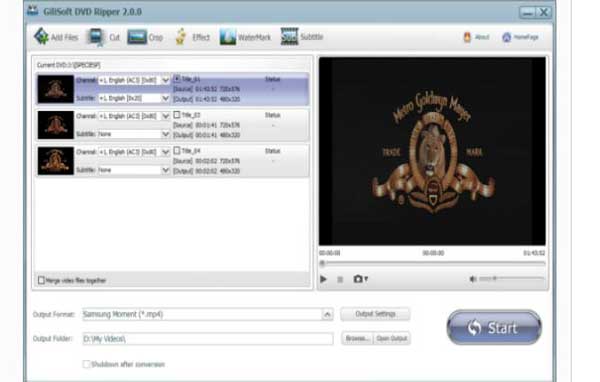Expand Subtitle dropdown for Title_03
This screenshot has width=600, height=382.
[x=165, y=134]
